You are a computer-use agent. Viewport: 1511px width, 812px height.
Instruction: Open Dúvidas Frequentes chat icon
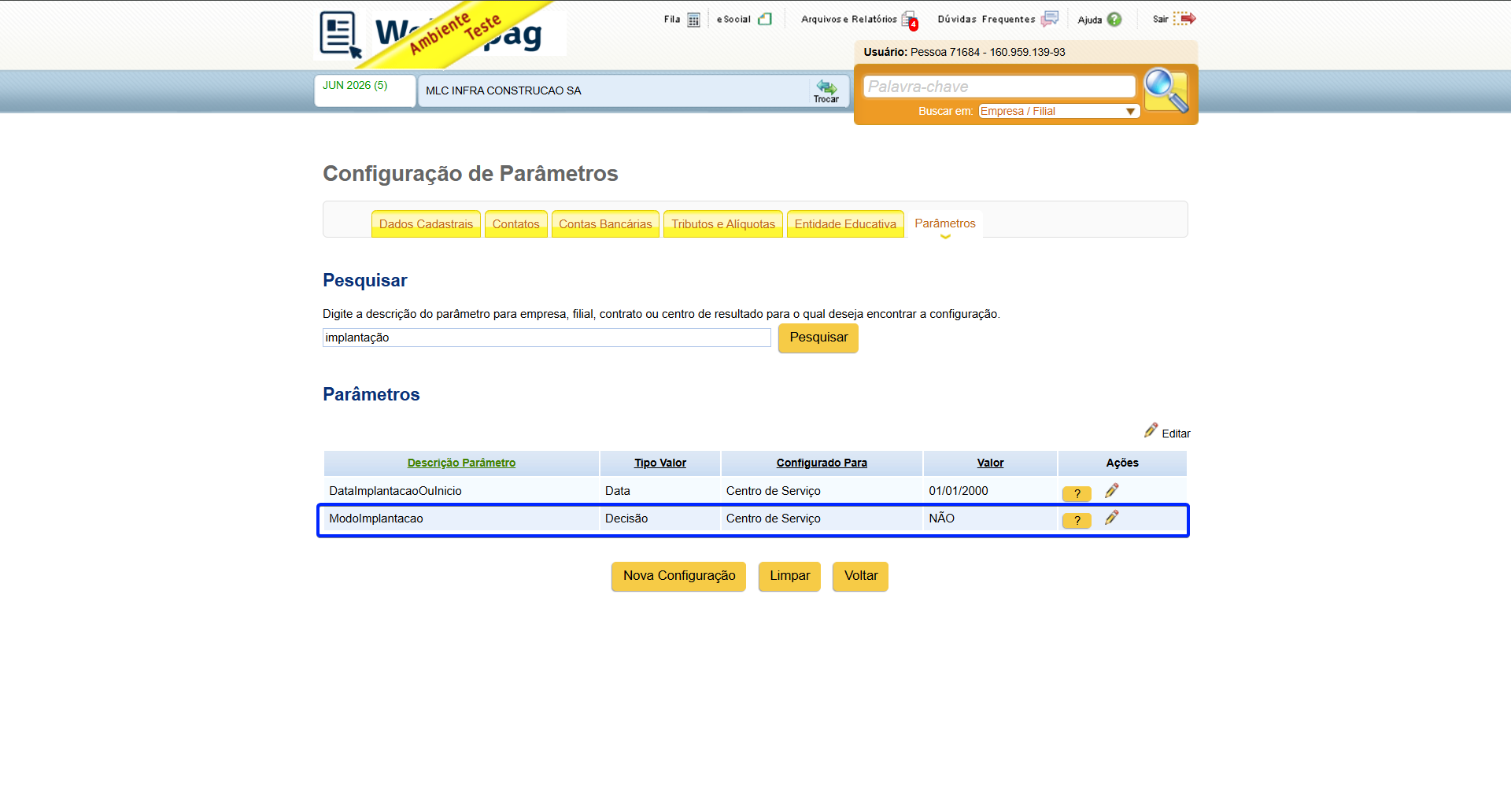pos(1050,19)
